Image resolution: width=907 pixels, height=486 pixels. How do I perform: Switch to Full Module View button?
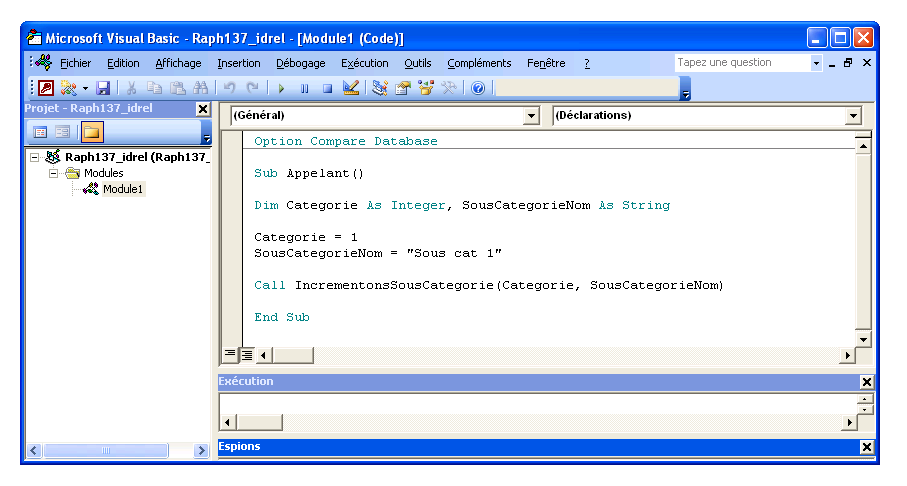246,355
